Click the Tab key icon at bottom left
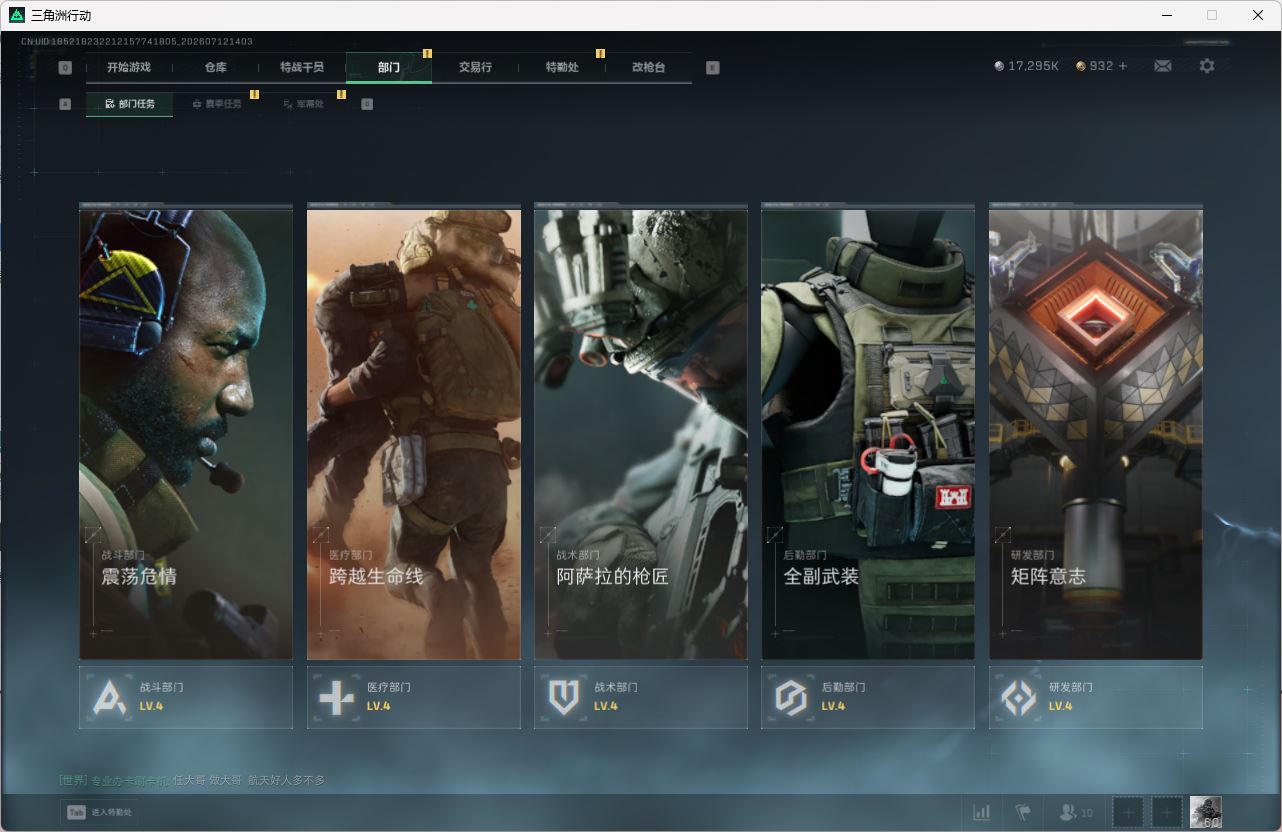The image size is (1282, 832). coord(76,812)
